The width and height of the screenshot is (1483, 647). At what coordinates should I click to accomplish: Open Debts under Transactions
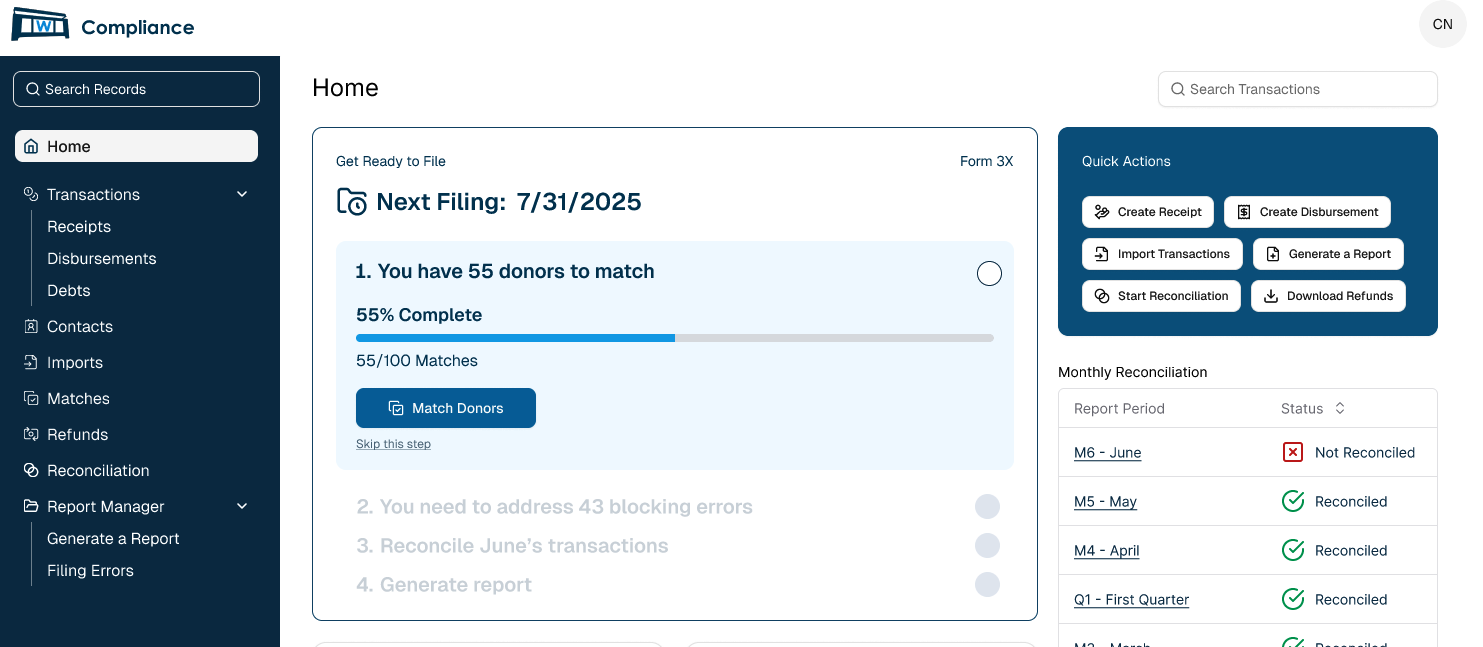coord(69,290)
